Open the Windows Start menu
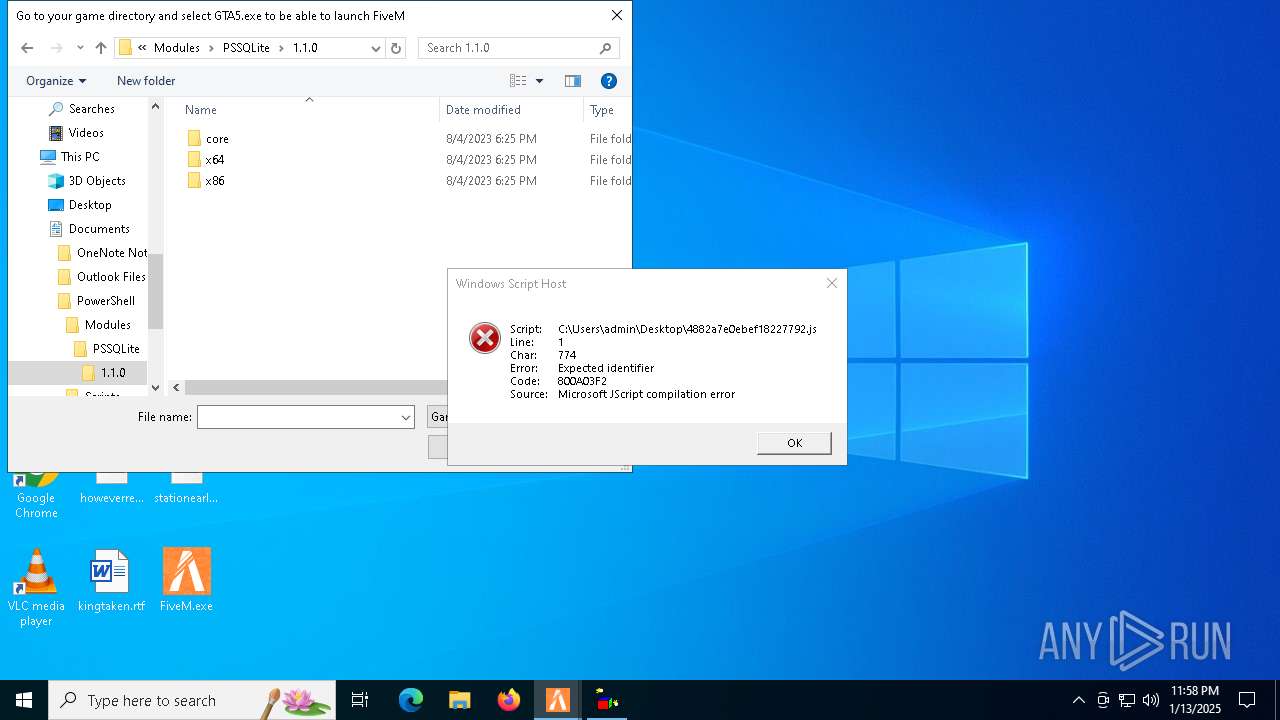This screenshot has width=1280, height=720. (x=24, y=700)
